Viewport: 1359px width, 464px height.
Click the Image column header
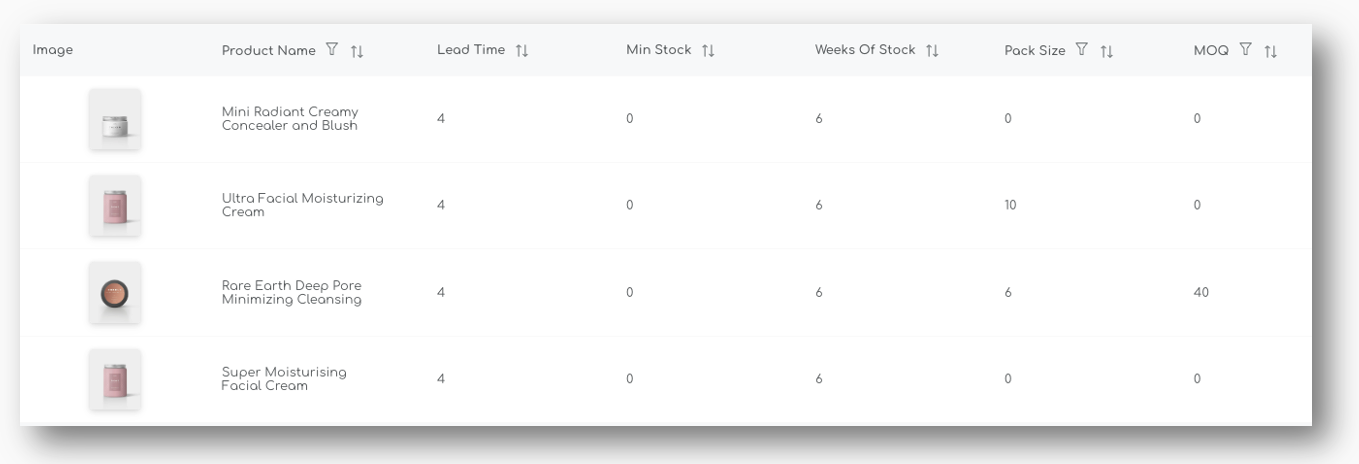pos(53,50)
